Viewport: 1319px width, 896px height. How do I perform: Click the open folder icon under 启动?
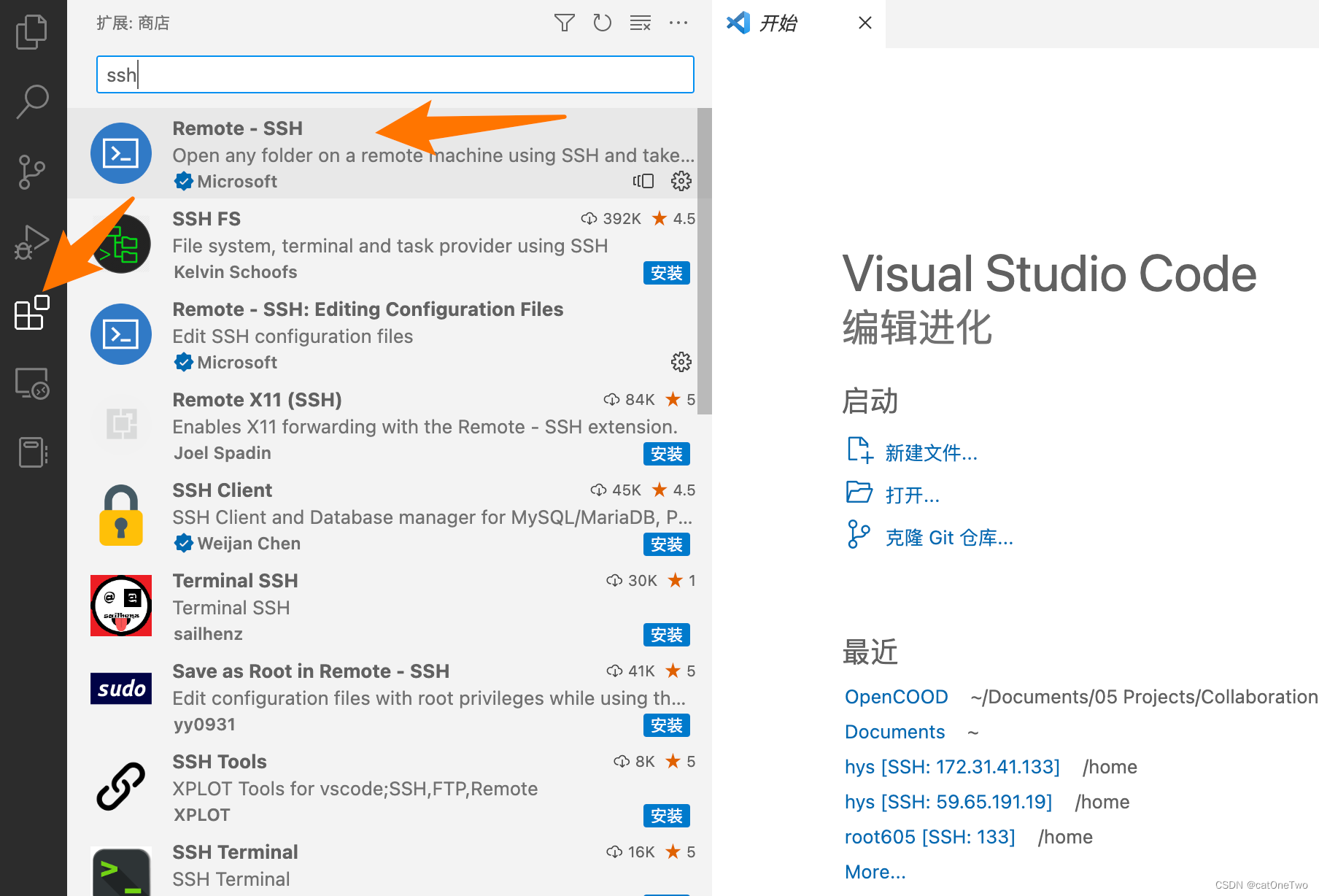pyautogui.click(x=859, y=493)
